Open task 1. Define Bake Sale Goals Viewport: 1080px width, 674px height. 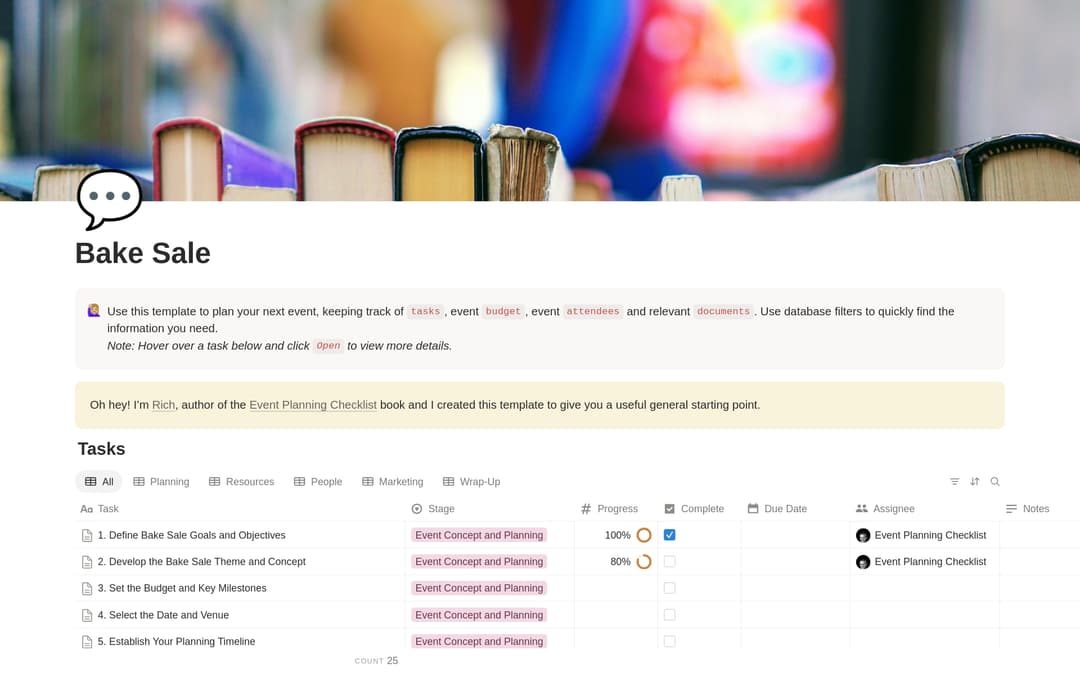191,535
